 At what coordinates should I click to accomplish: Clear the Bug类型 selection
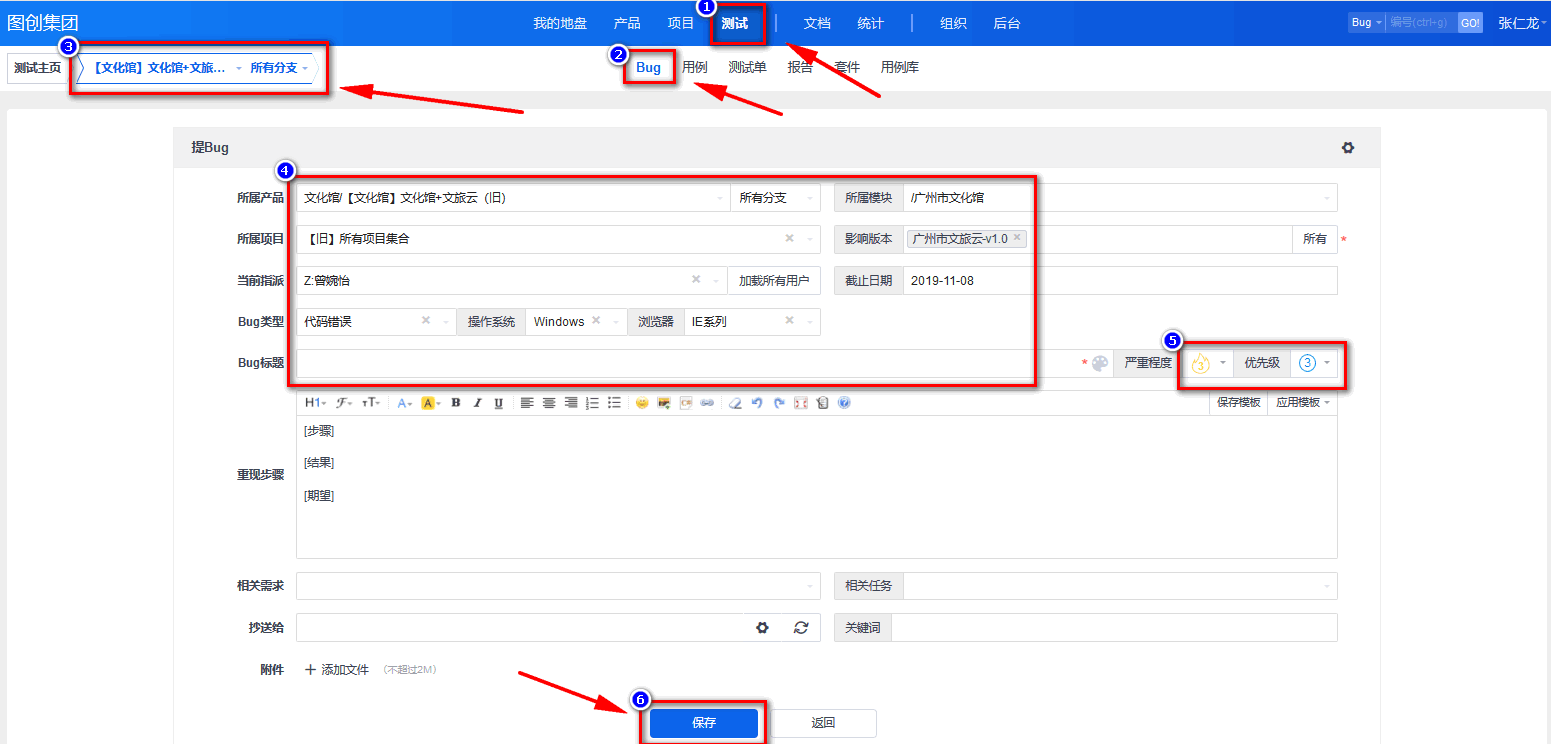click(x=425, y=321)
